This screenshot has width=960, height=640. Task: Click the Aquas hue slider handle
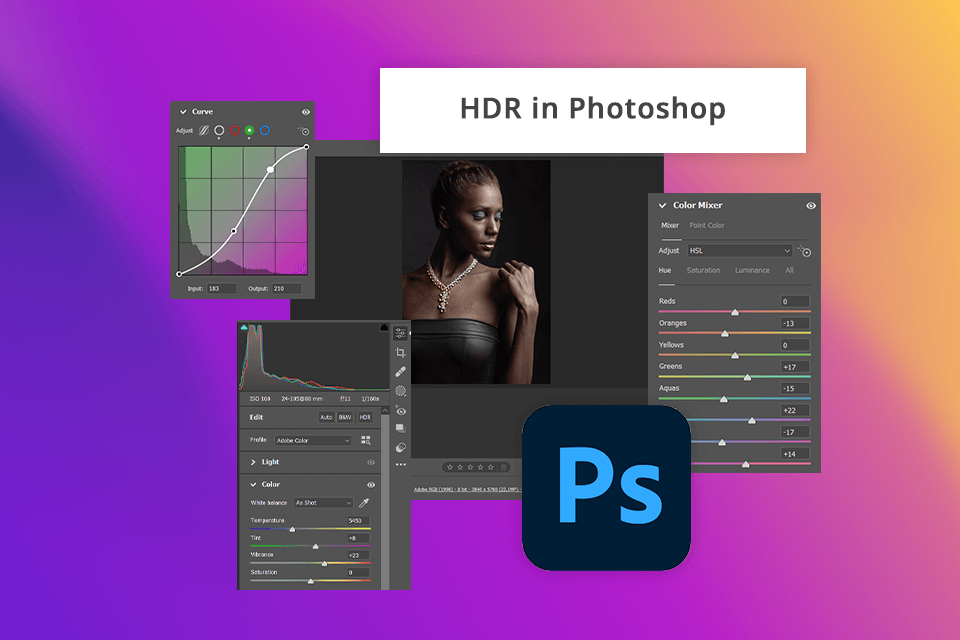point(724,399)
